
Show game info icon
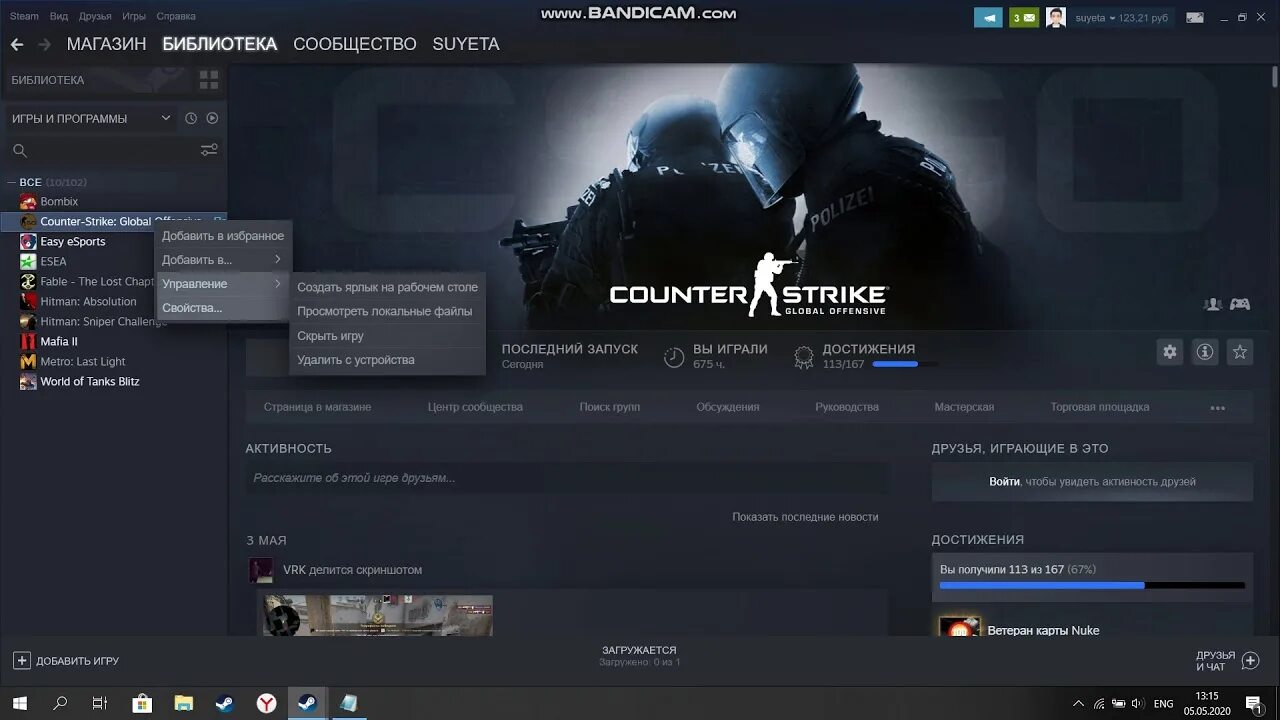point(1205,352)
